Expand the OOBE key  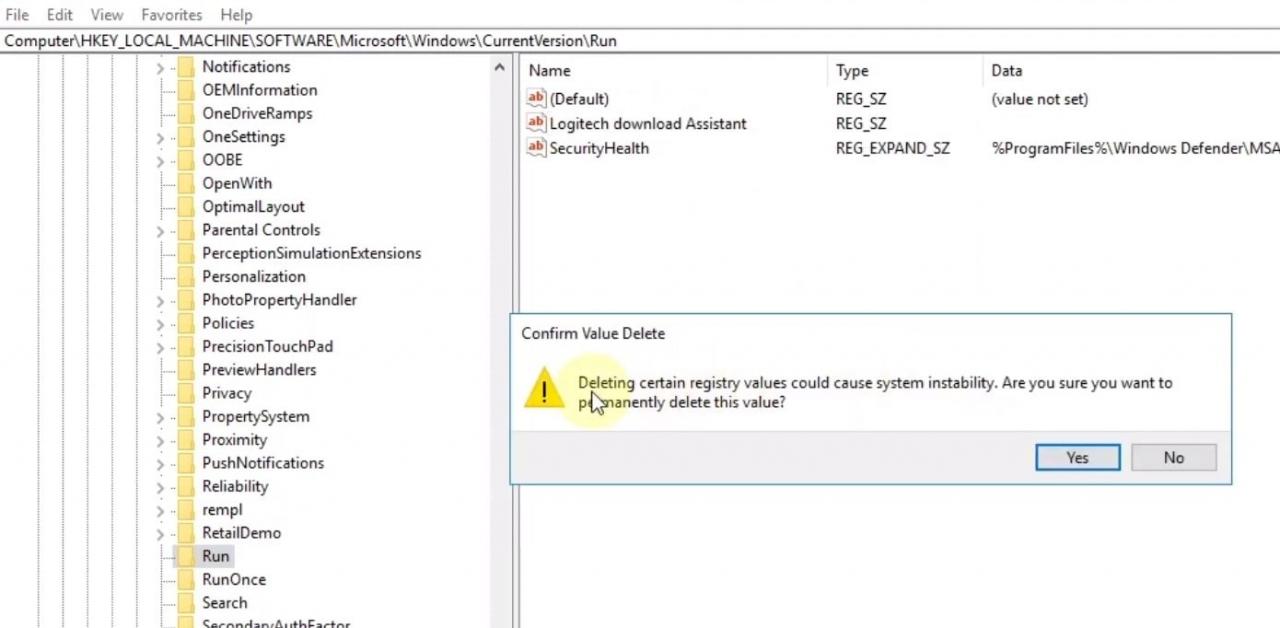tap(160, 160)
